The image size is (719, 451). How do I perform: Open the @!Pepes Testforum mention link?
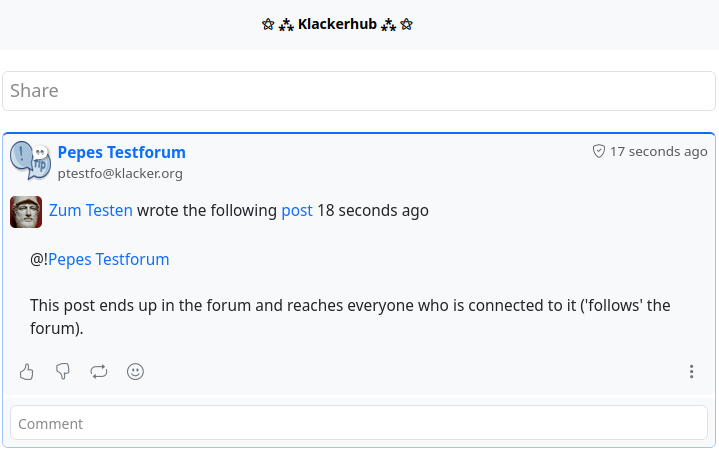tap(108, 260)
